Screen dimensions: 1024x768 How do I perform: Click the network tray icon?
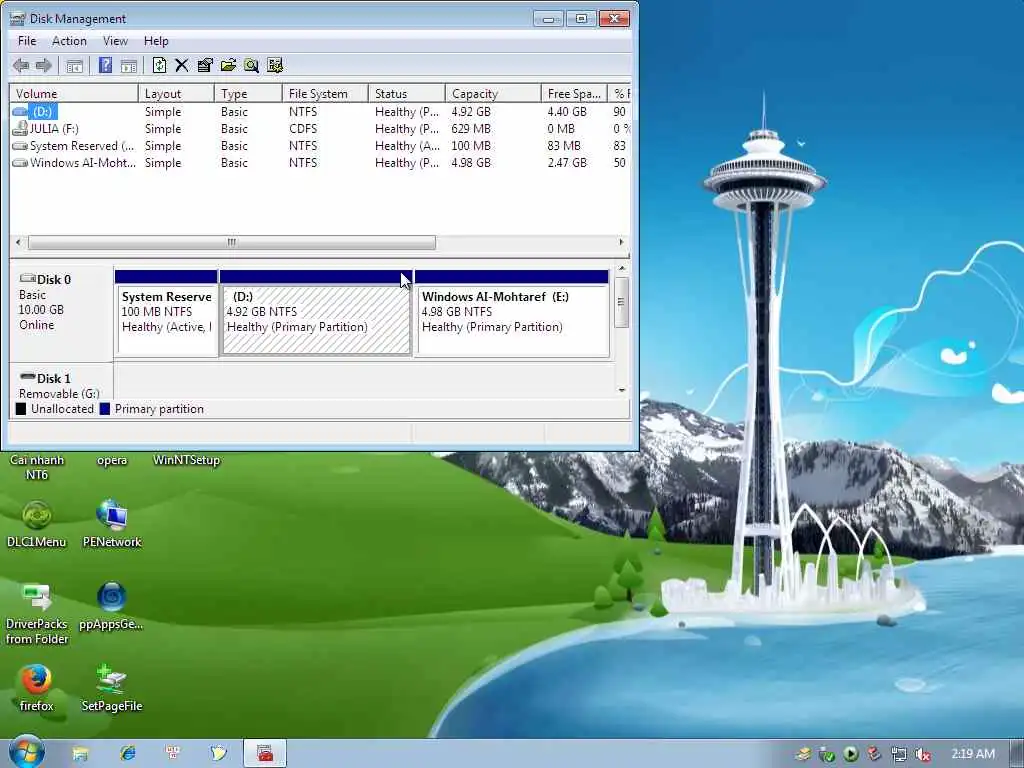(x=899, y=755)
